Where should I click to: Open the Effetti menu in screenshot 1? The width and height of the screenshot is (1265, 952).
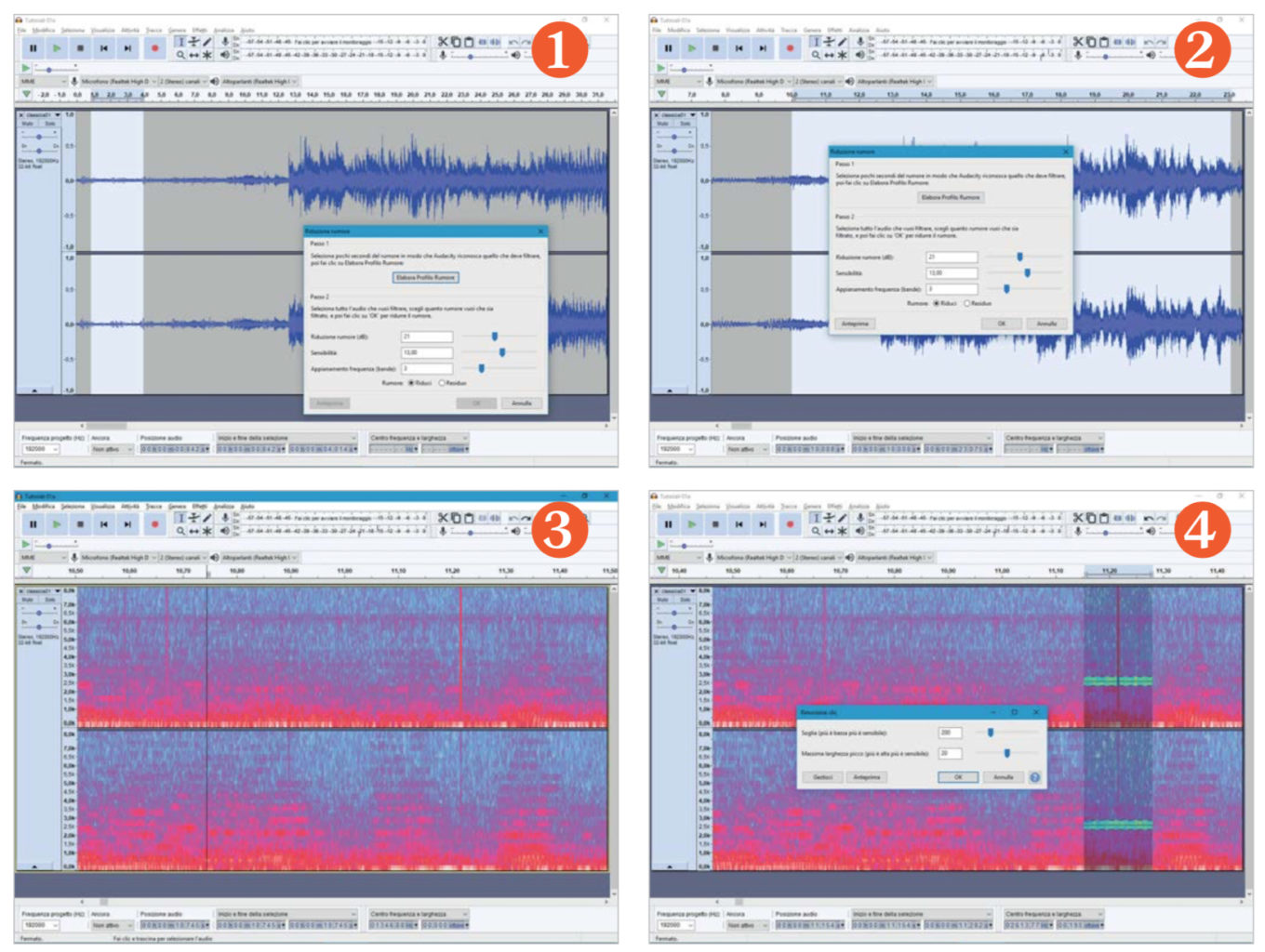pos(200,30)
